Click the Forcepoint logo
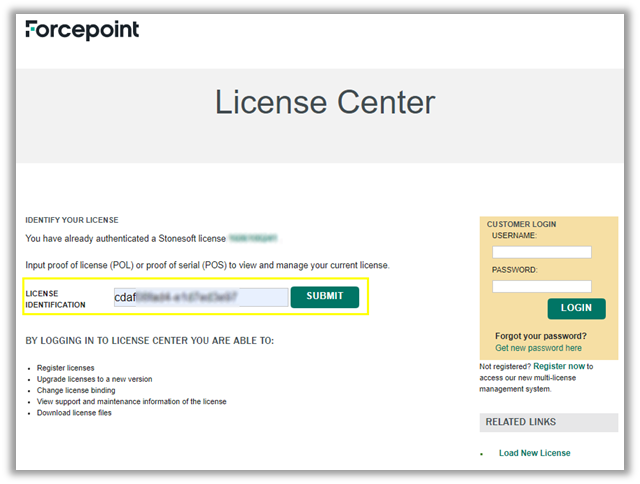 coord(82,30)
